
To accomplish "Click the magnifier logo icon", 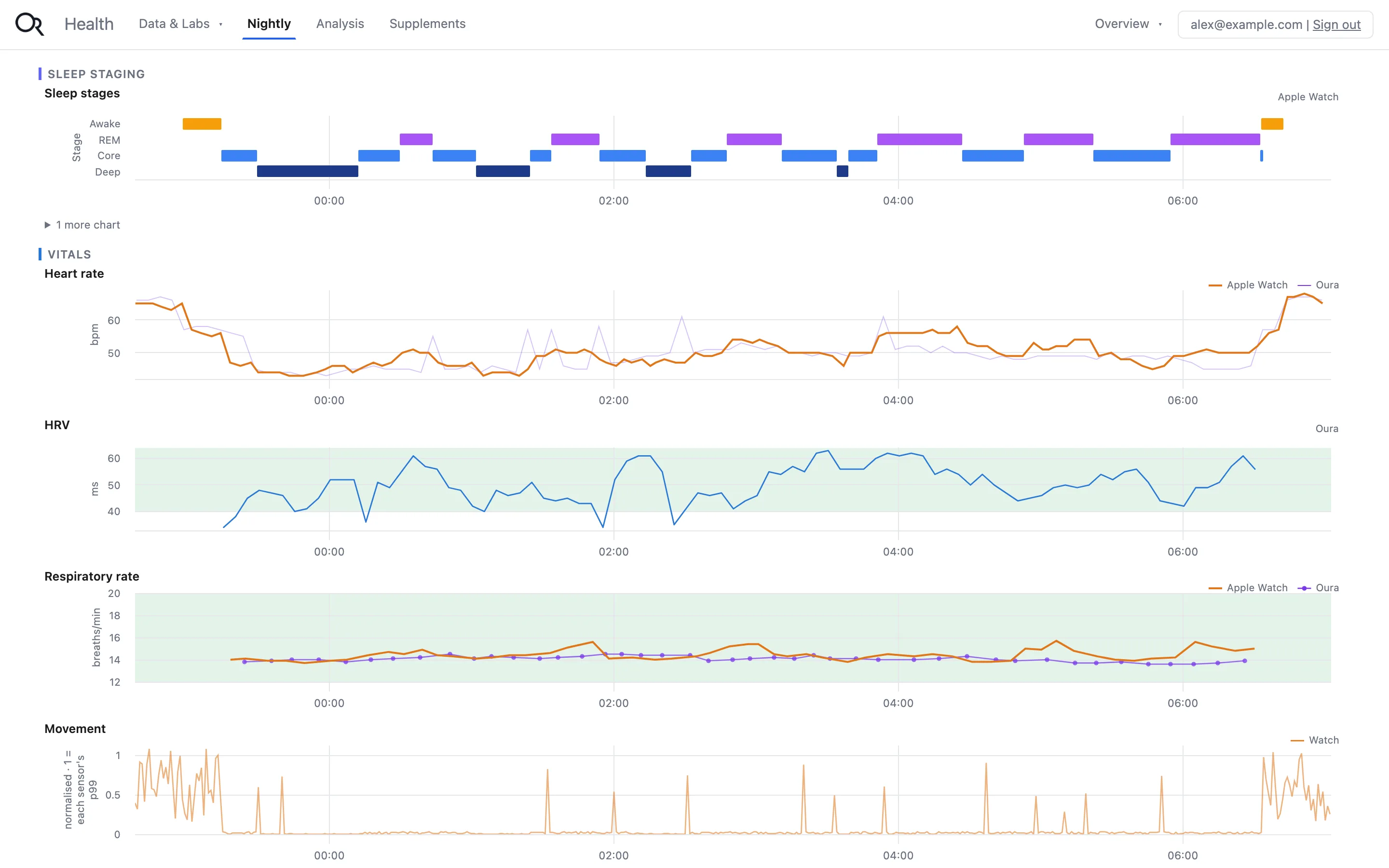I will (29, 24).
